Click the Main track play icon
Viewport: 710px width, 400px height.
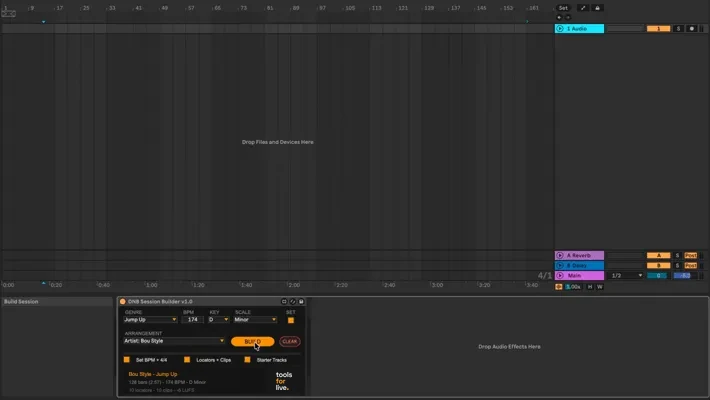(x=560, y=275)
